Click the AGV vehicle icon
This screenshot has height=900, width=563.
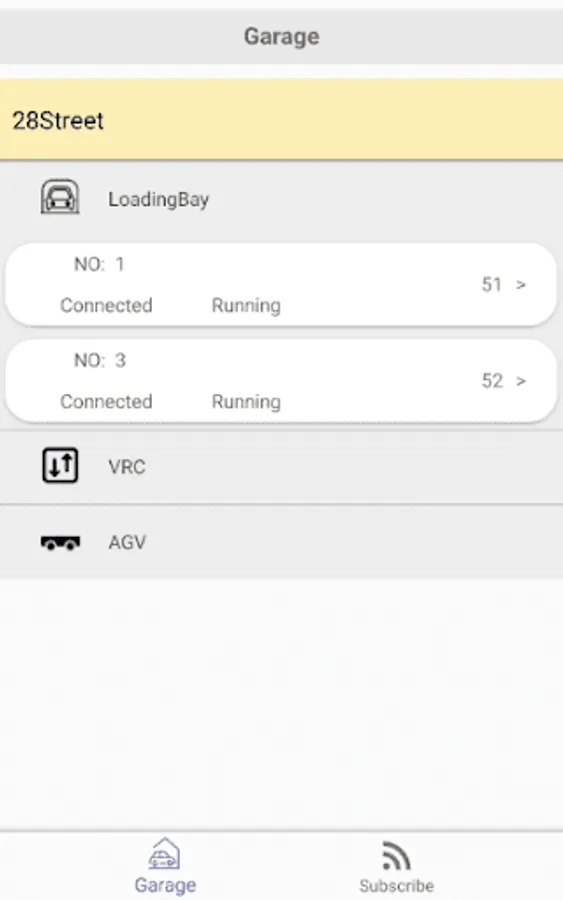60,542
